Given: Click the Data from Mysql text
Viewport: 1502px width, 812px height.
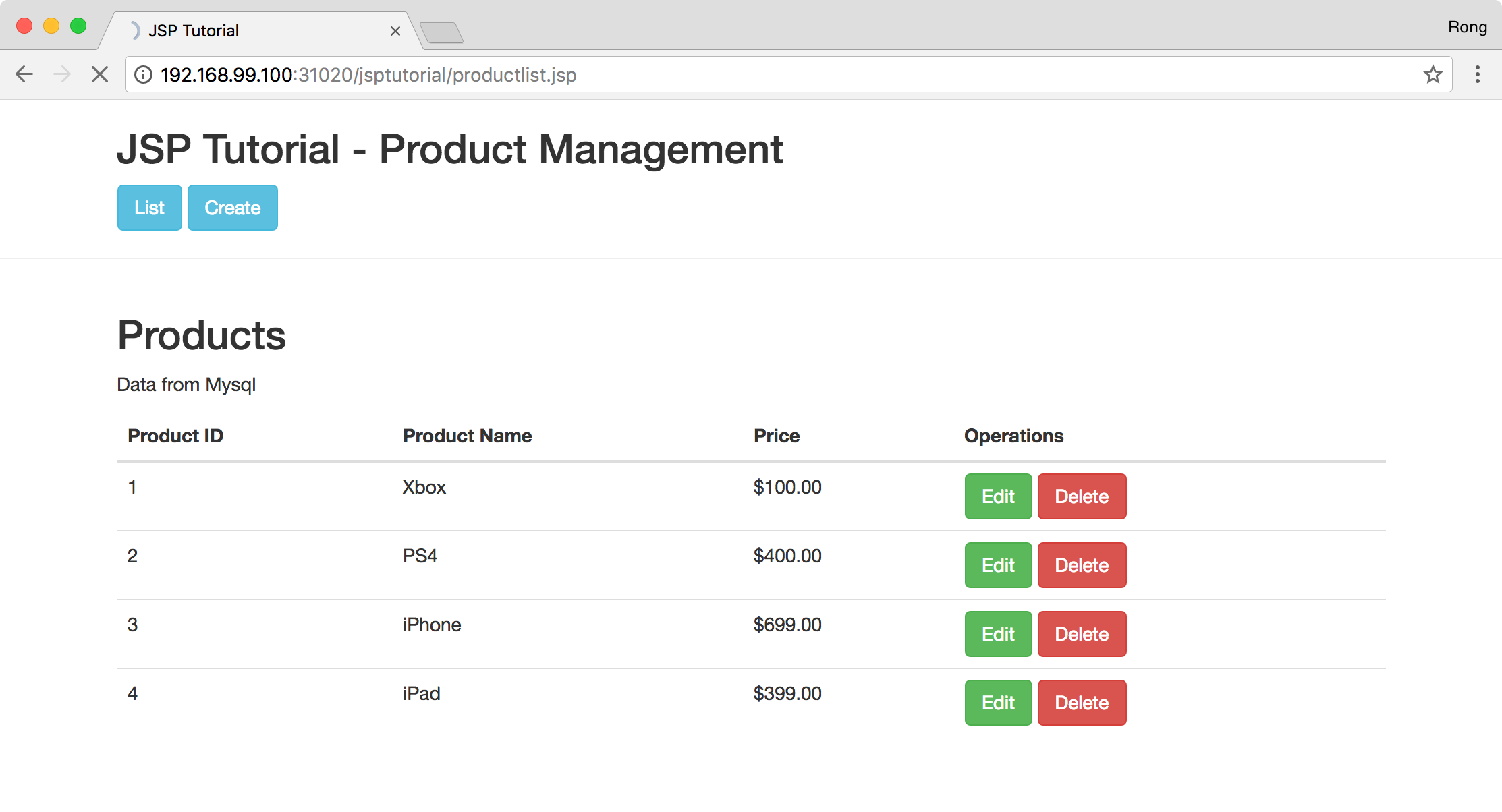Looking at the screenshot, I should [x=186, y=384].
